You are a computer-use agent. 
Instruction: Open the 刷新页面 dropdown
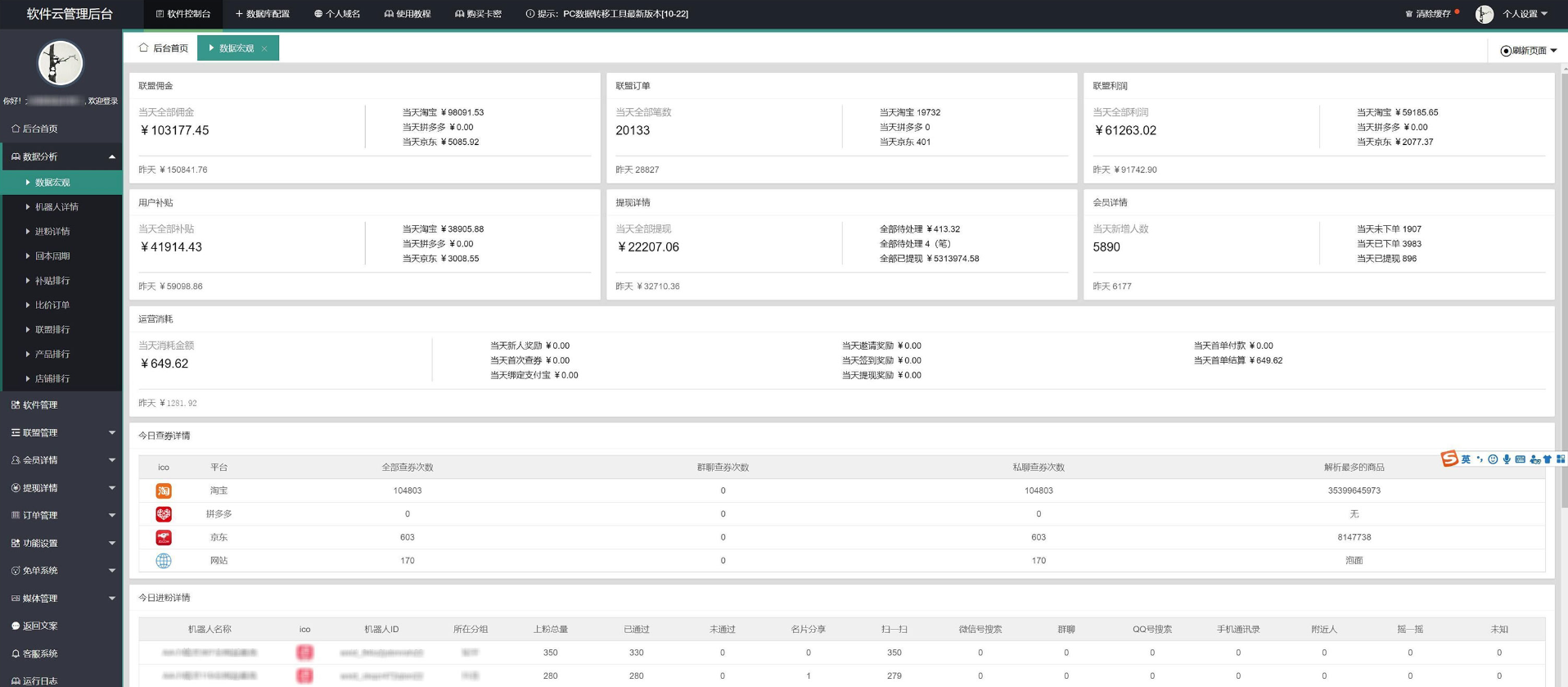click(1528, 51)
